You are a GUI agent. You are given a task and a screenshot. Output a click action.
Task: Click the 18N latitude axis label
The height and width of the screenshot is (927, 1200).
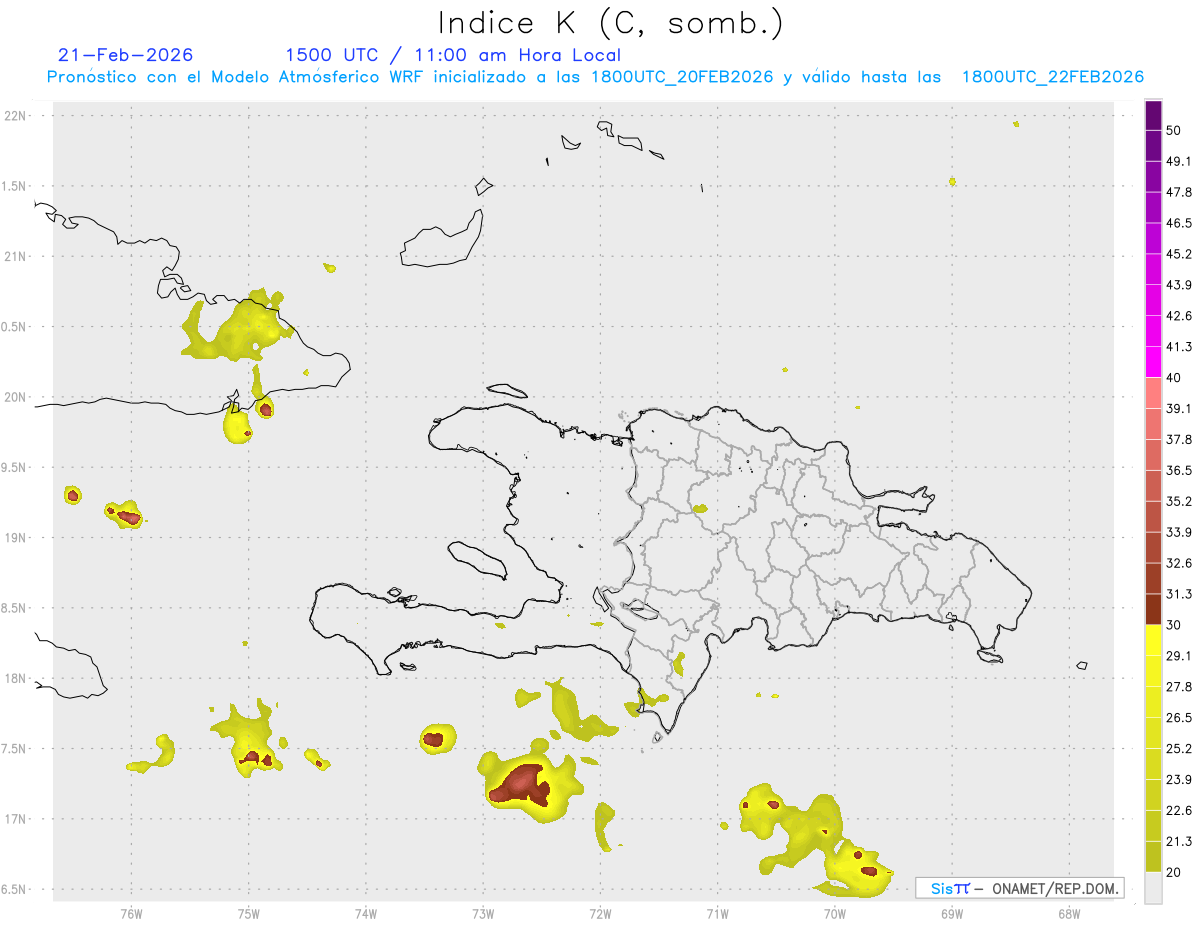pos(17,678)
